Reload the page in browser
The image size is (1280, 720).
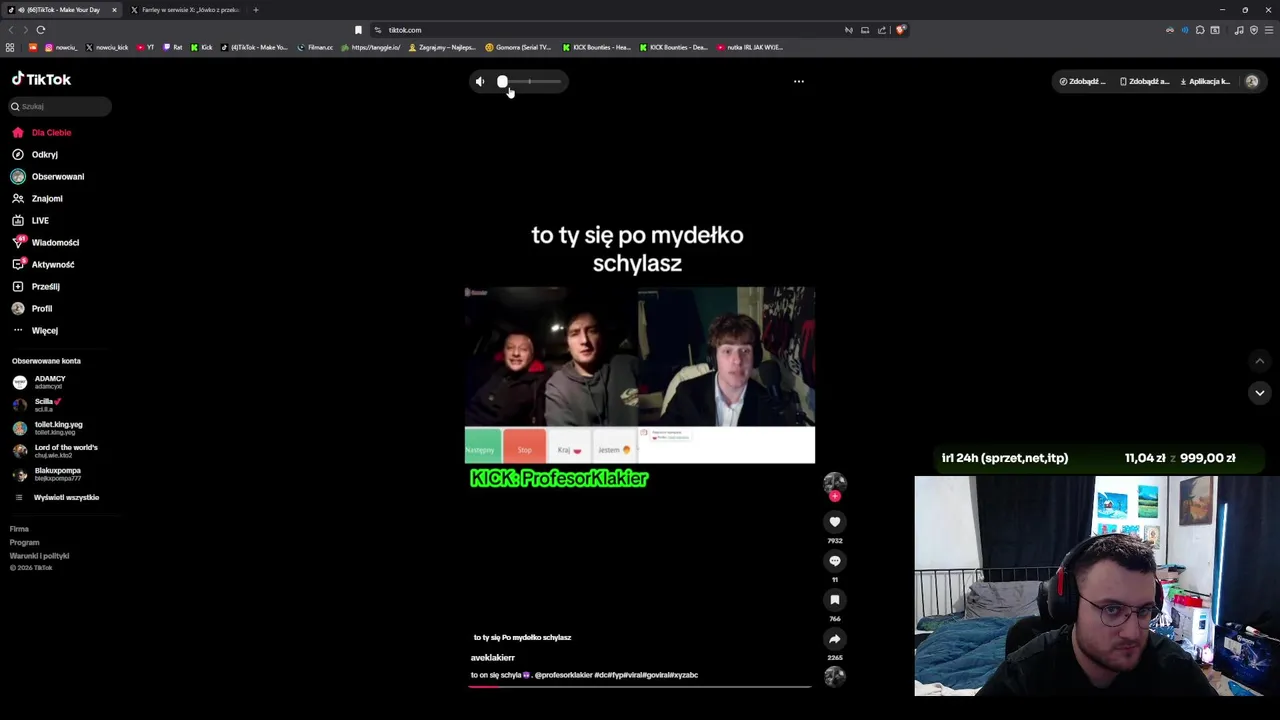click(x=41, y=30)
